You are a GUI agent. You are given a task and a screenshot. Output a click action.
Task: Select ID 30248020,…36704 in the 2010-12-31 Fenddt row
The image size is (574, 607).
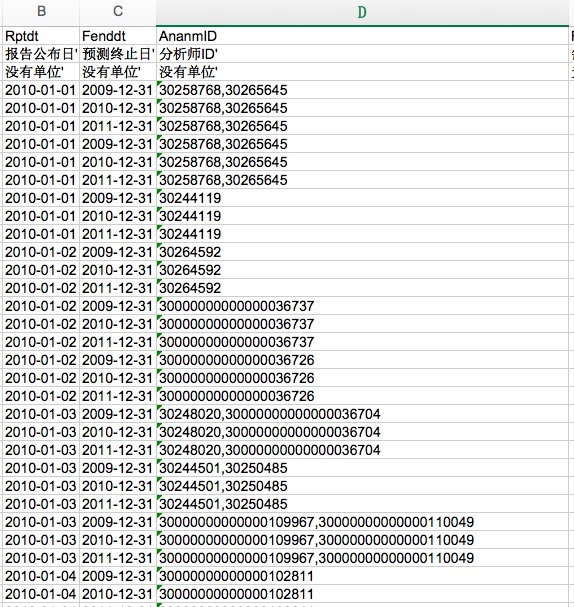click(x=362, y=432)
